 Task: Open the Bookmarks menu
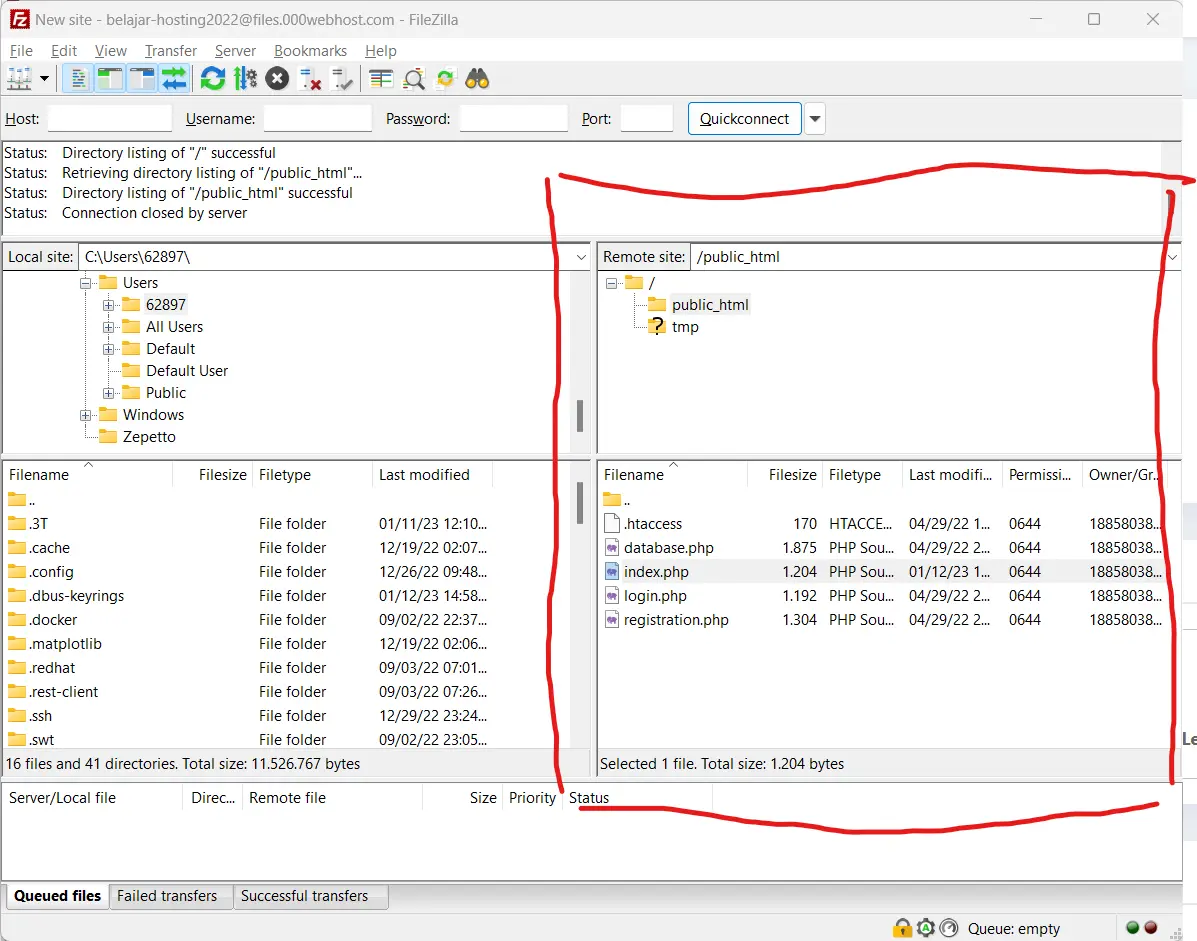click(310, 50)
